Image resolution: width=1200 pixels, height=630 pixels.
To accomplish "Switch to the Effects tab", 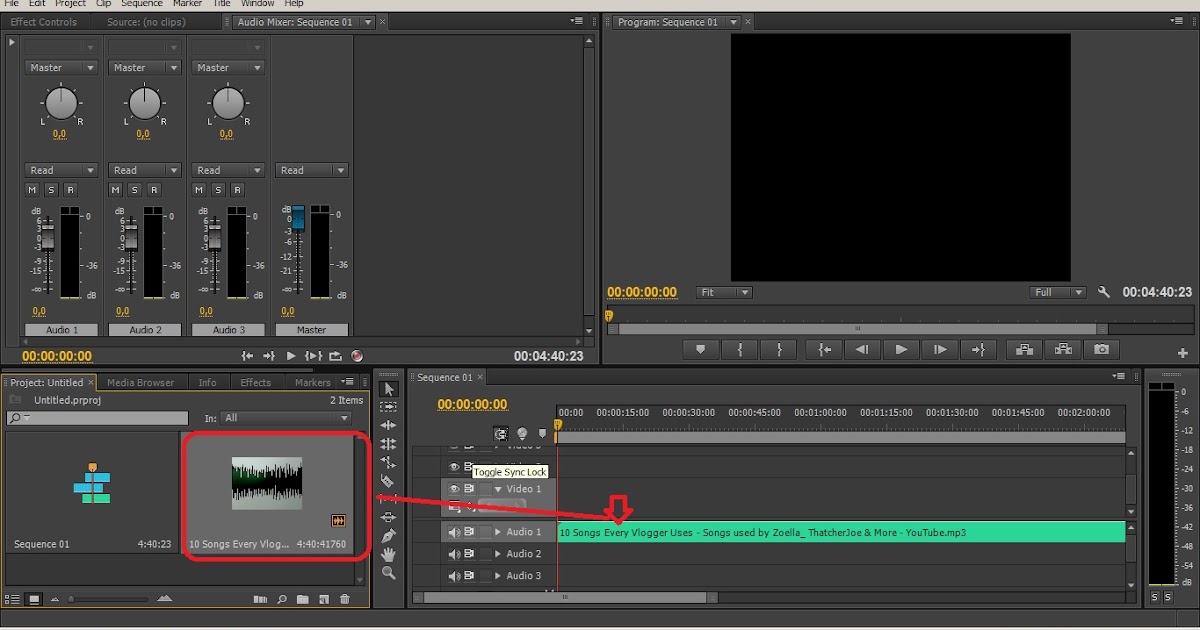I will 256,382.
